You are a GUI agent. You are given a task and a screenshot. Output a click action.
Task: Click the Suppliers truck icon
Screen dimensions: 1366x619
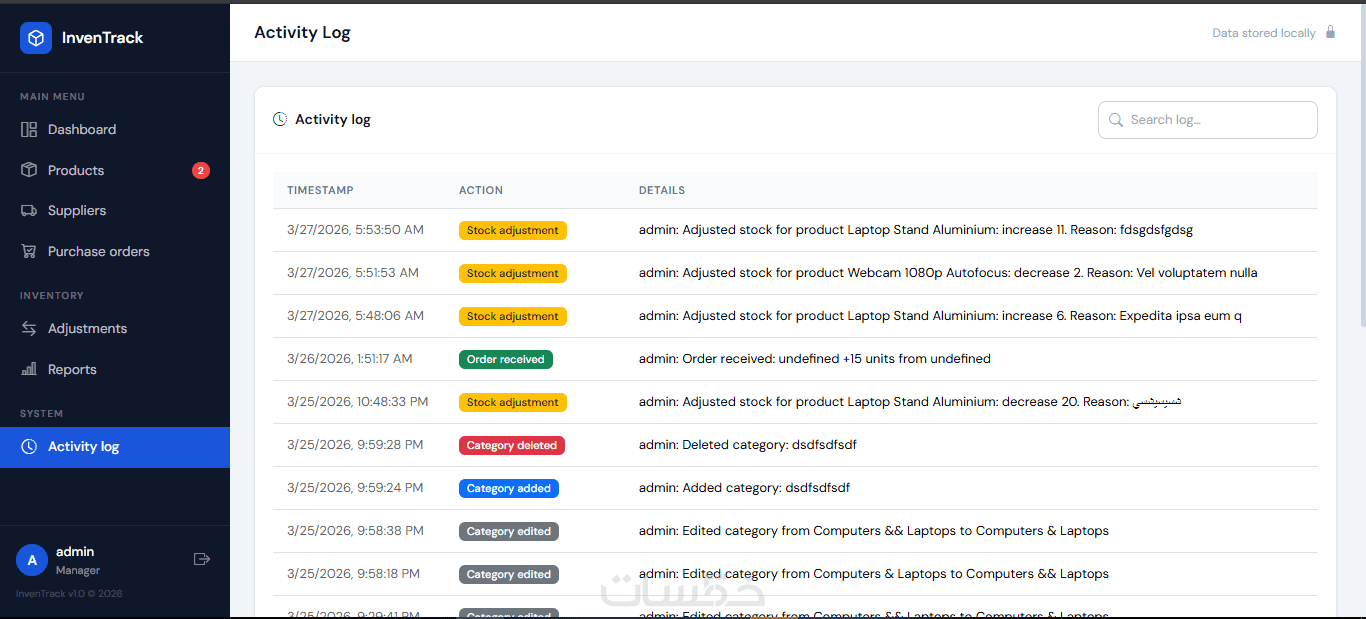[x=29, y=210]
